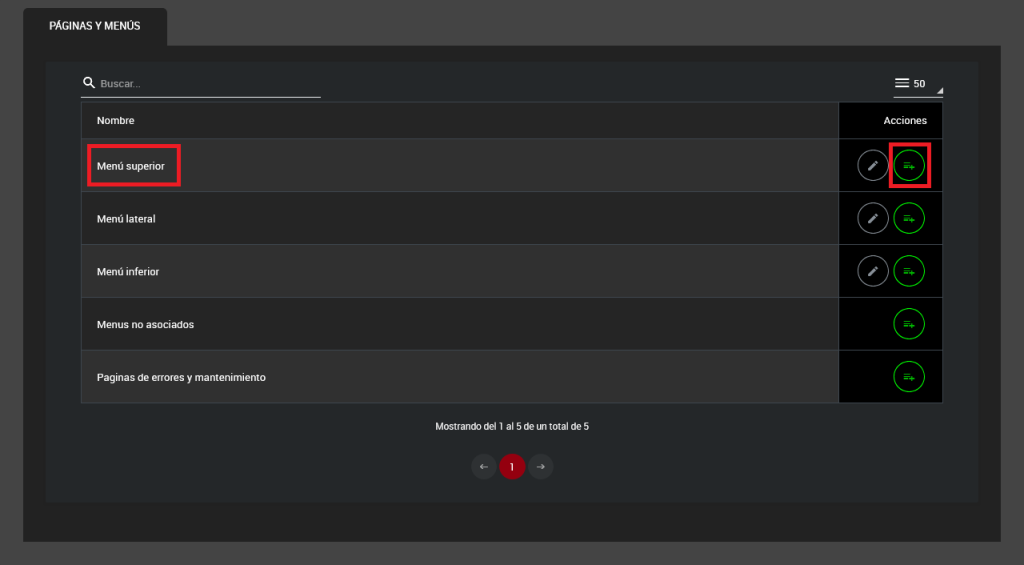Viewport: 1024px width, 565px height.
Task: Click the pencil icon for Menú inferior
Action: pyautogui.click(x=872, y=271)
